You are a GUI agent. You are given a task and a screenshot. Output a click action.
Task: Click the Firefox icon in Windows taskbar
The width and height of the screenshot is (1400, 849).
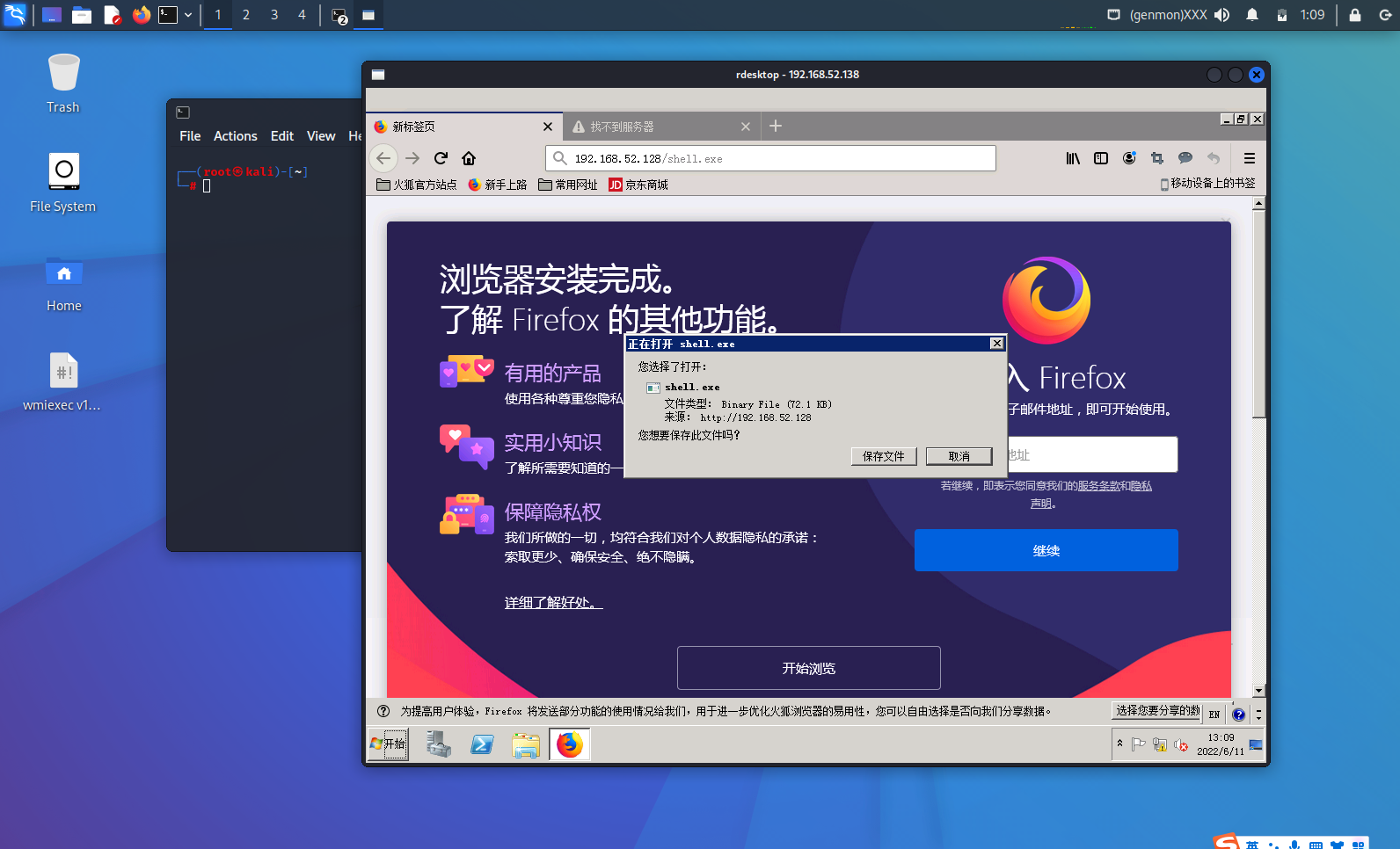[x=570, y=744]
